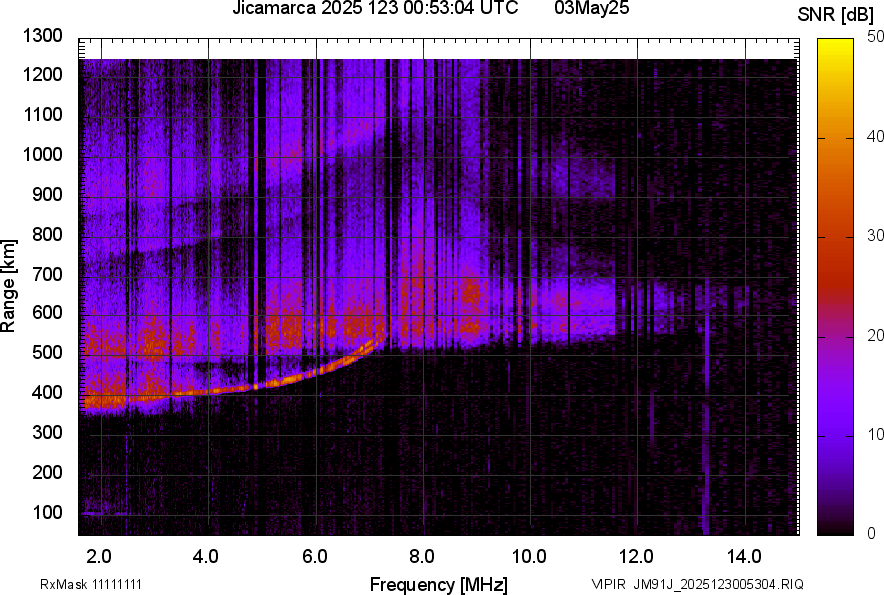Click the colorbar tick label '0'

872,533
